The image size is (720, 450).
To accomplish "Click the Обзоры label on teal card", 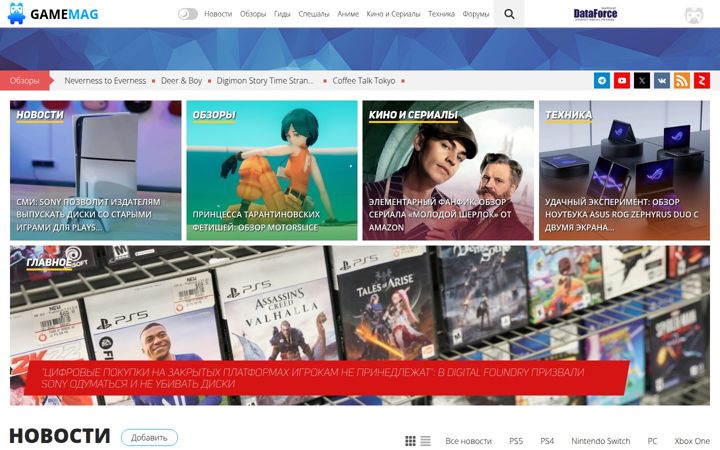I will [214, 115].
